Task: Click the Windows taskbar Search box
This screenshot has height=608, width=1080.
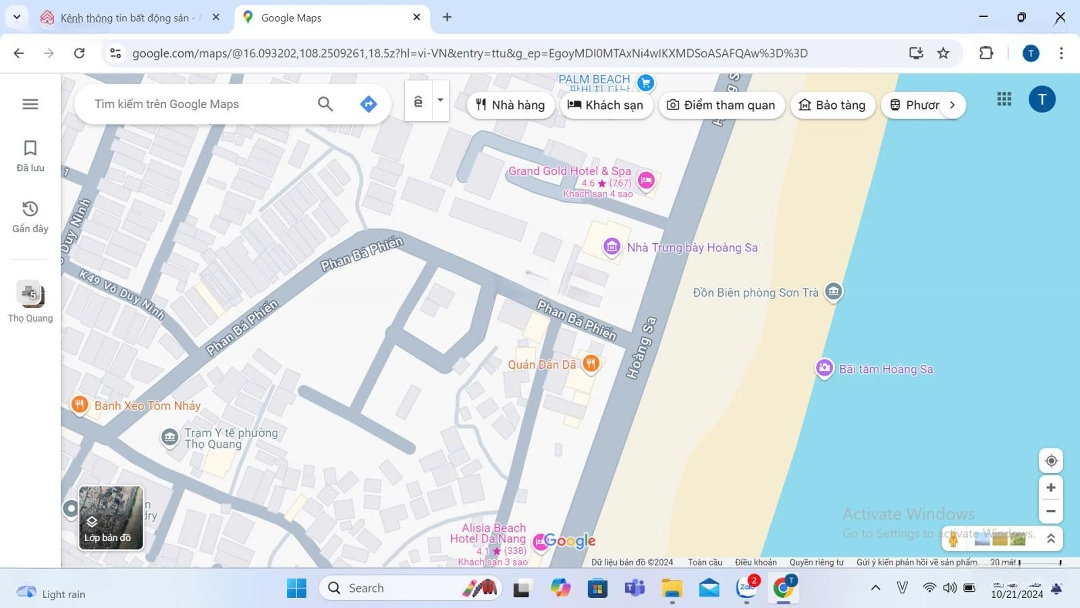Action: (x=411, y=588)
